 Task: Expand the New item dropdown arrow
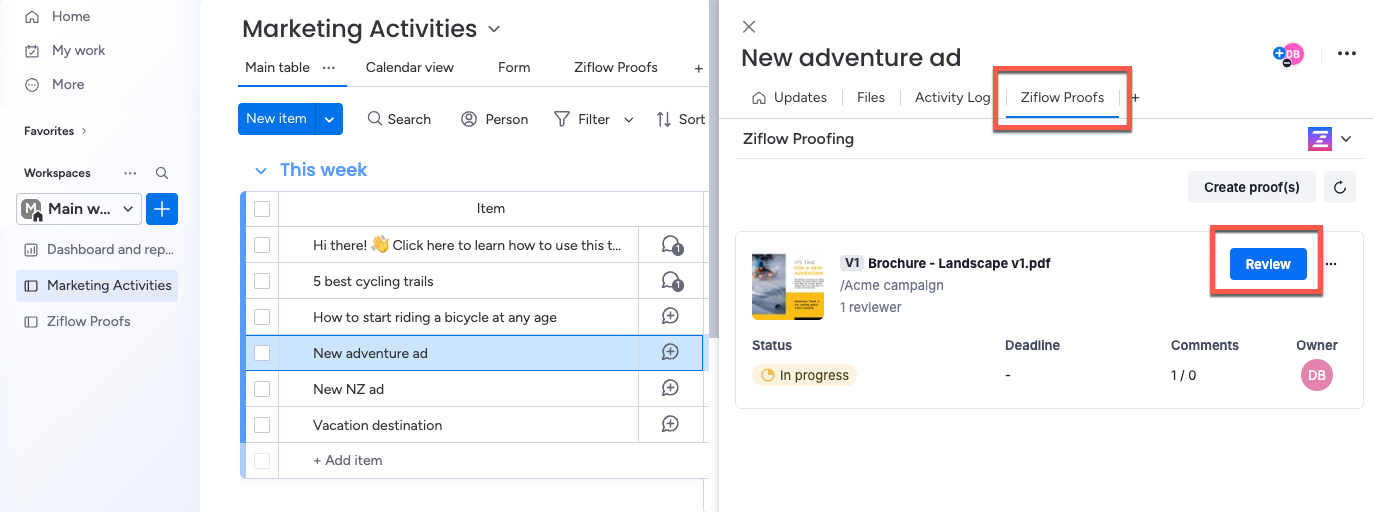(x=330, y=119)
